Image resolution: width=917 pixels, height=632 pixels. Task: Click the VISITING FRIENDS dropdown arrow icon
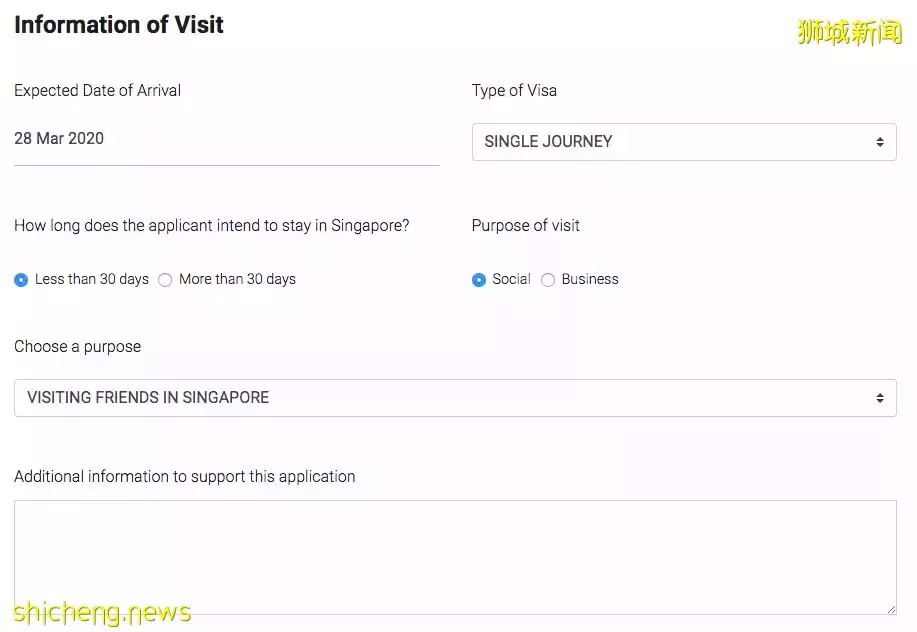click(880, 398)
